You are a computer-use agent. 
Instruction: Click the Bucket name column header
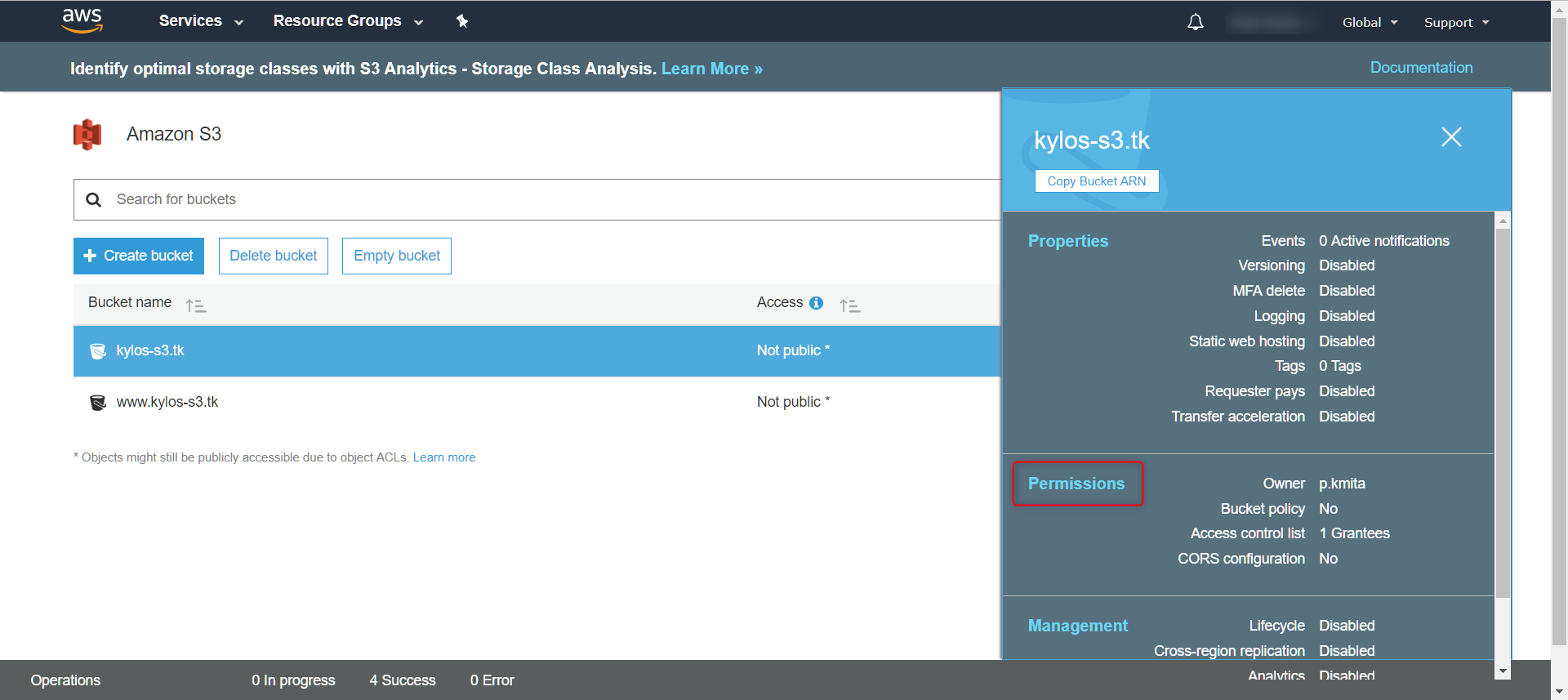click(x=130, y=302)
